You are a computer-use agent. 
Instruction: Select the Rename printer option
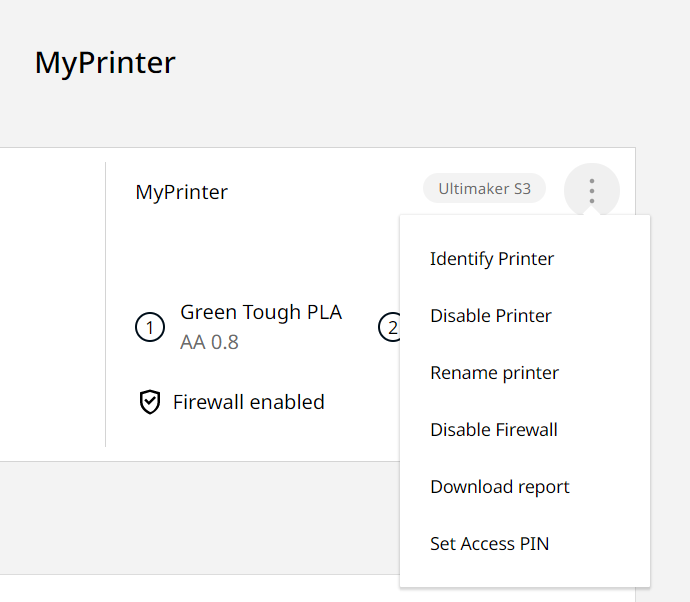[494, 373]
